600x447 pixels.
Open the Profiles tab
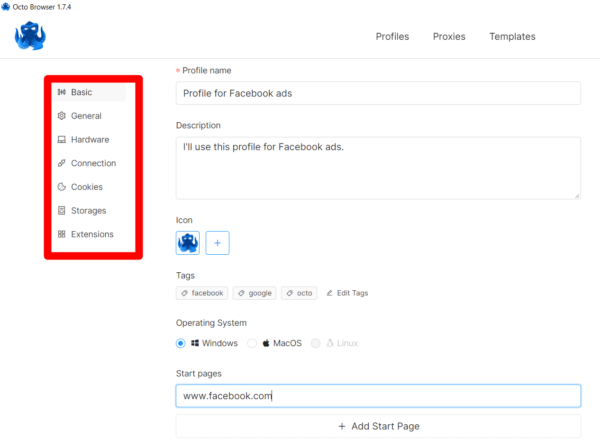tap(392, 37)
